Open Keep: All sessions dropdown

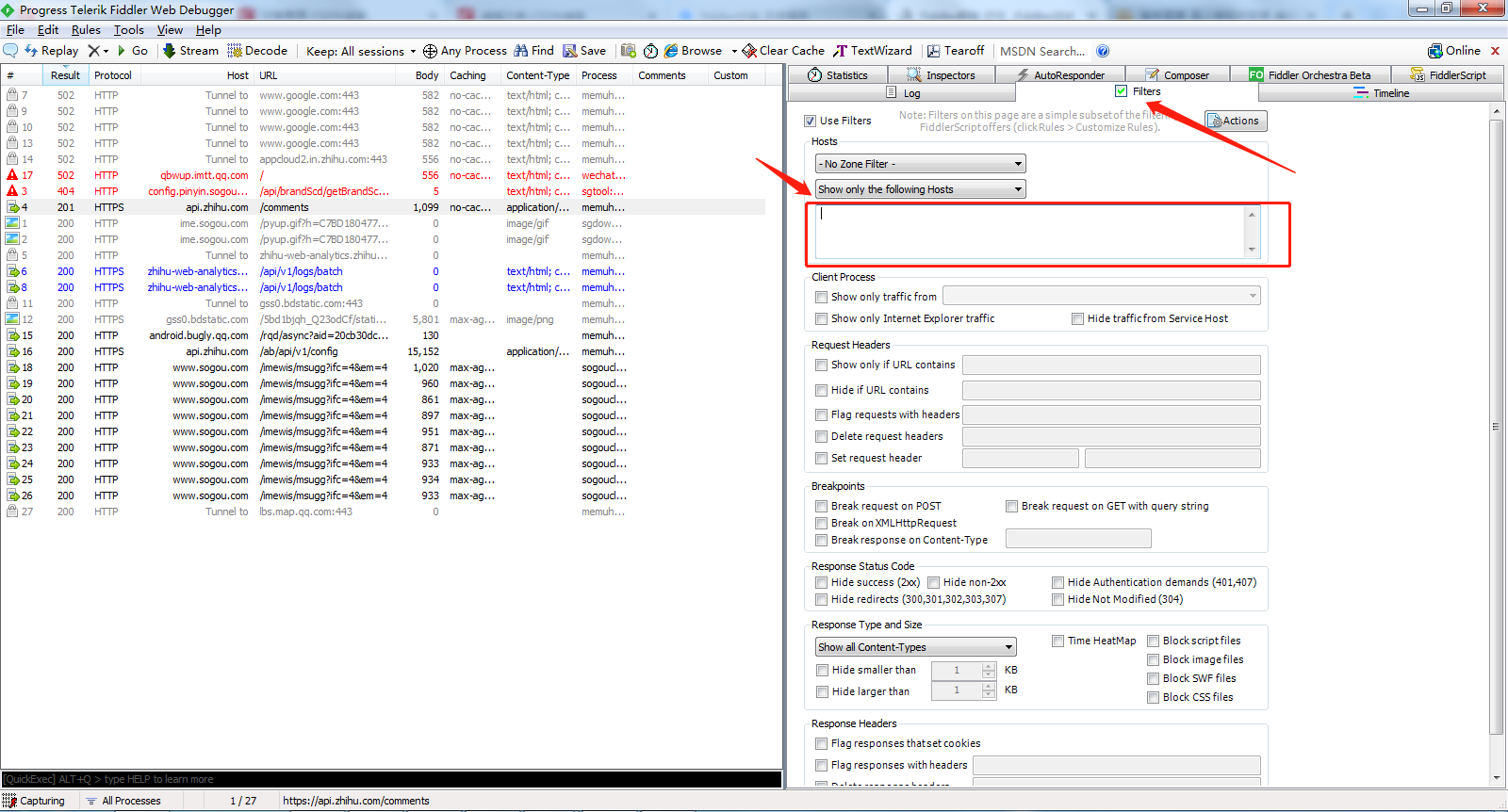click(x=361, y=52)
